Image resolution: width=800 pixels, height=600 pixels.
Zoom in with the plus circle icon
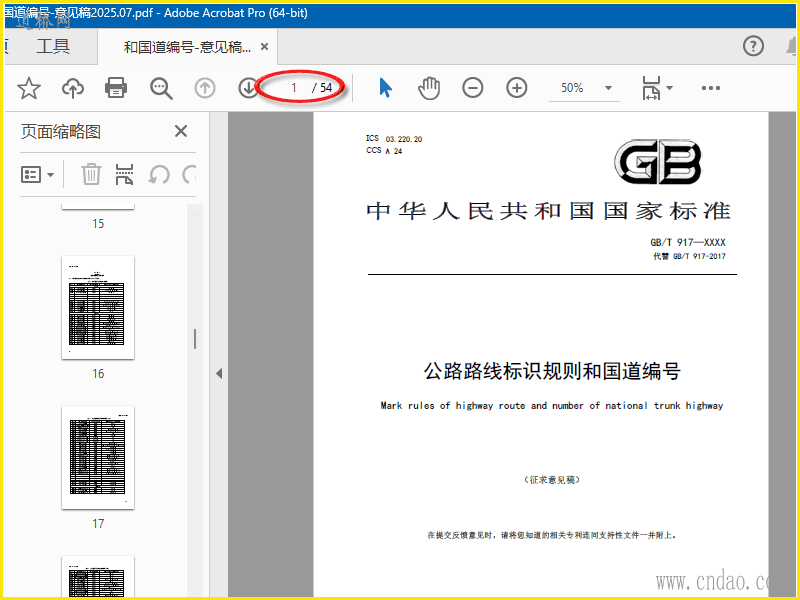tap(516, 88)
